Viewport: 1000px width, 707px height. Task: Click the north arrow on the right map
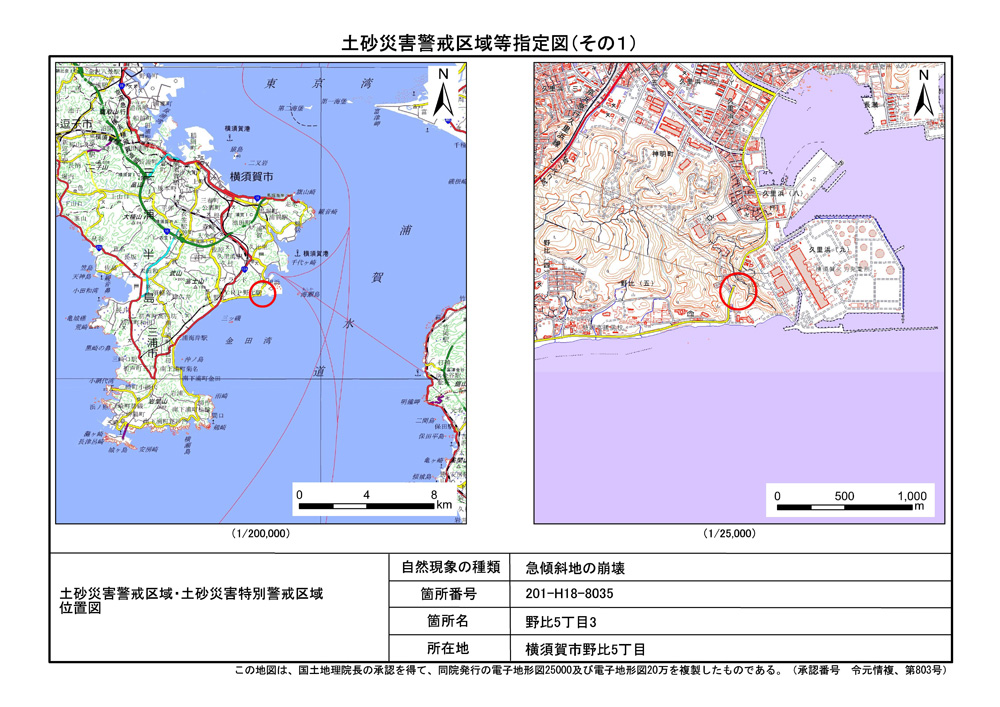click(924, 95)
